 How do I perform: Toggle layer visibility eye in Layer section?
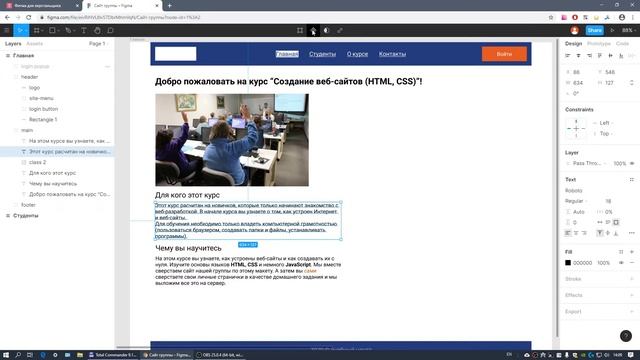(x=632, y=163)
